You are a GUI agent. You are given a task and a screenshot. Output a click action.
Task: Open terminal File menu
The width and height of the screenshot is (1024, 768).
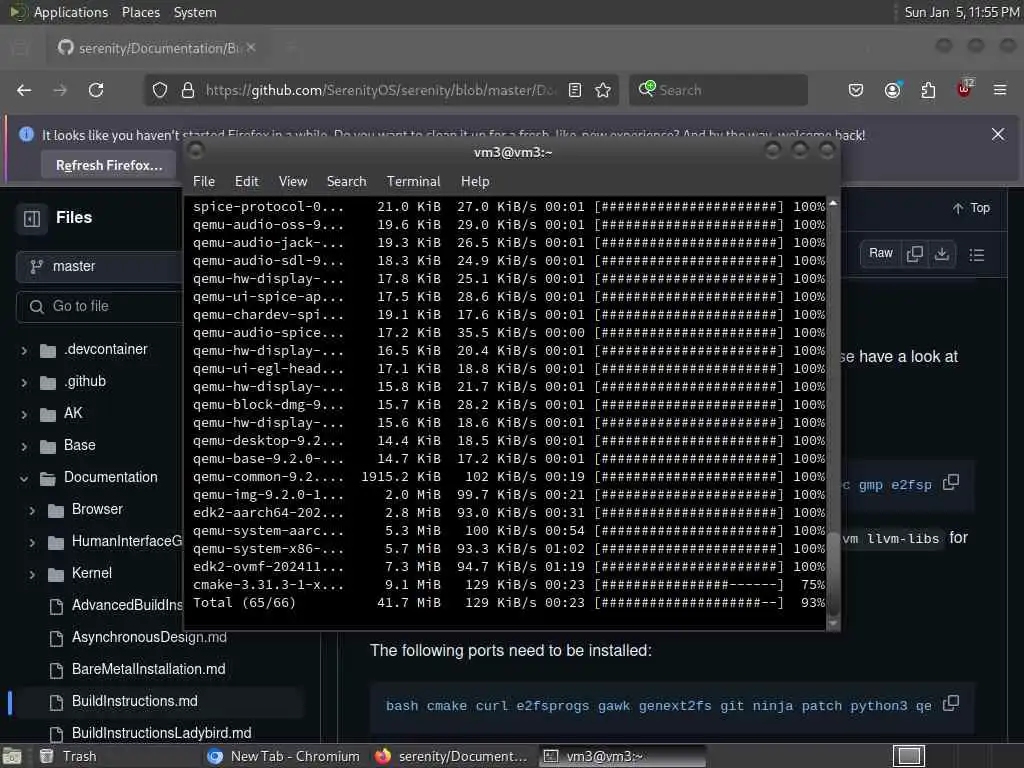tap(204, 182)
